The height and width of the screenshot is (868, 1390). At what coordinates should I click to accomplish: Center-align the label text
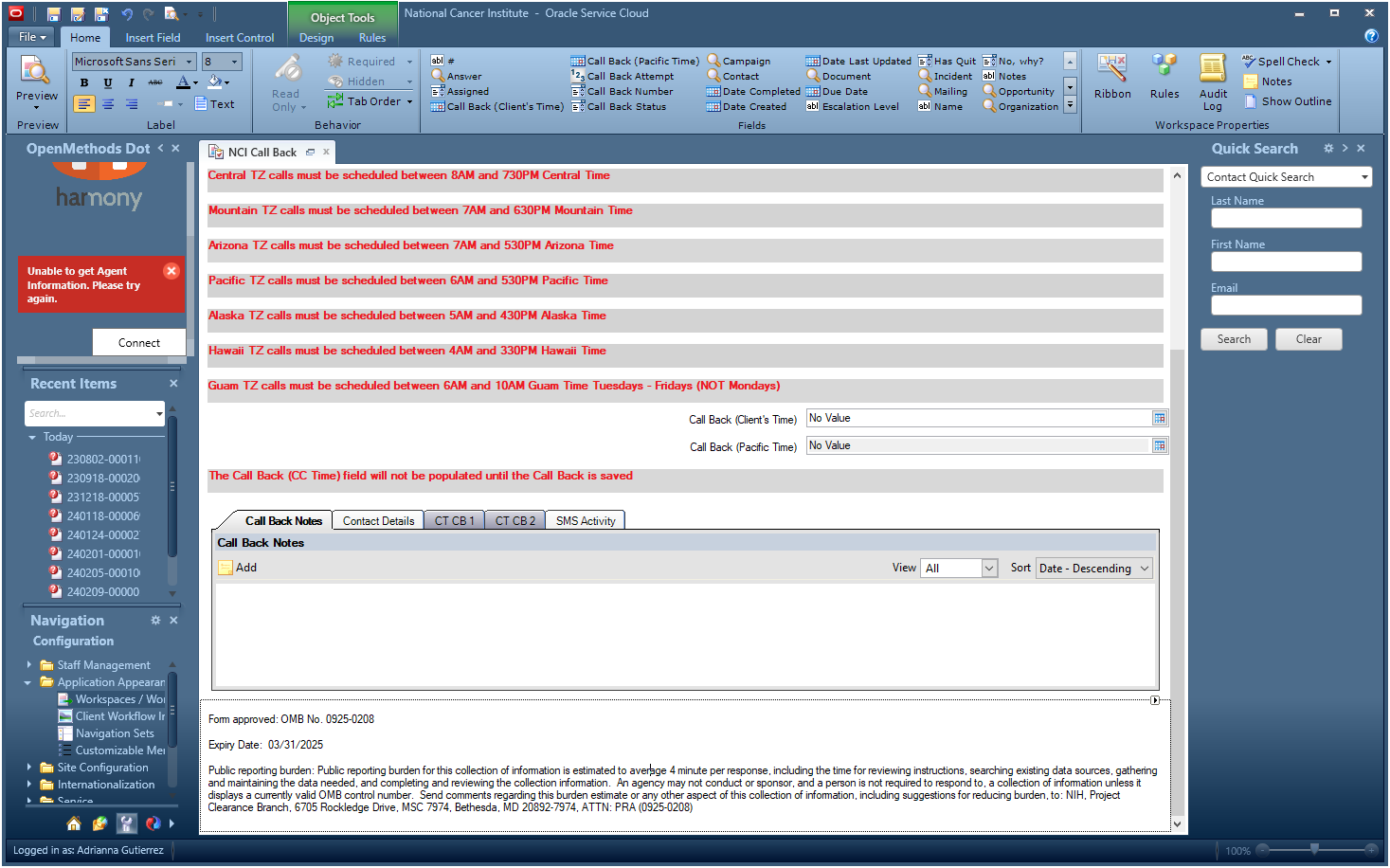point(108,104)
